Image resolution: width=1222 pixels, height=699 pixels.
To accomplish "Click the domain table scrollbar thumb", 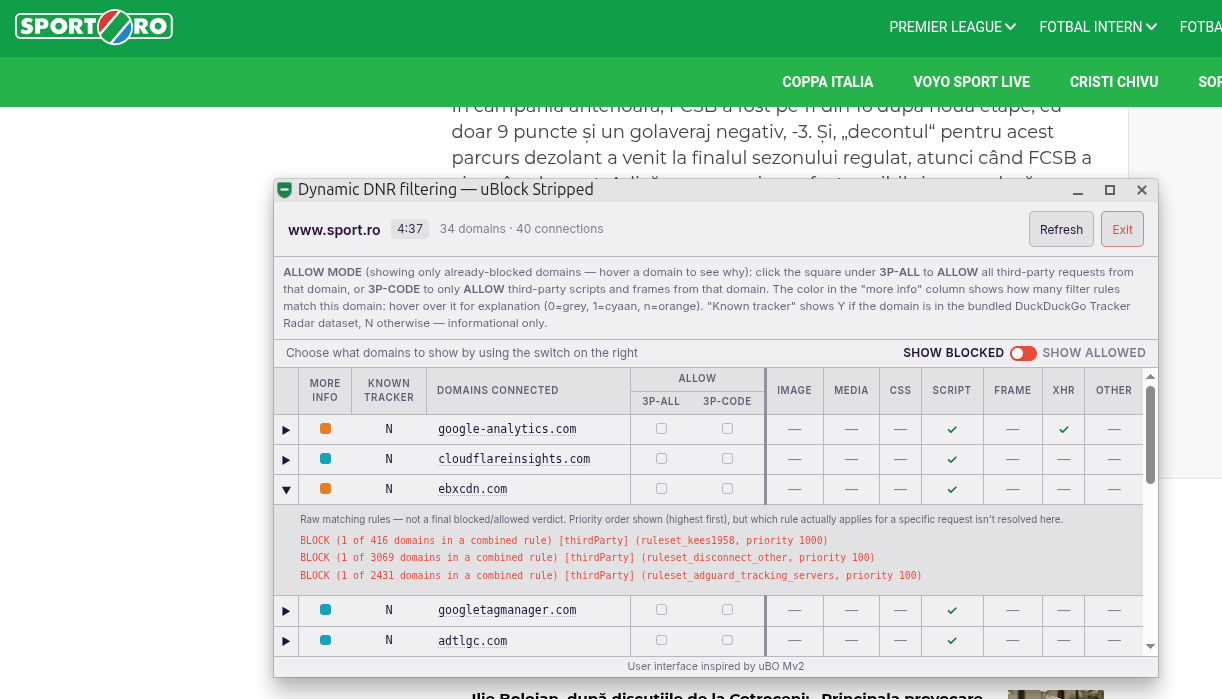I will pyautogui.click(x=1151, y=435).
